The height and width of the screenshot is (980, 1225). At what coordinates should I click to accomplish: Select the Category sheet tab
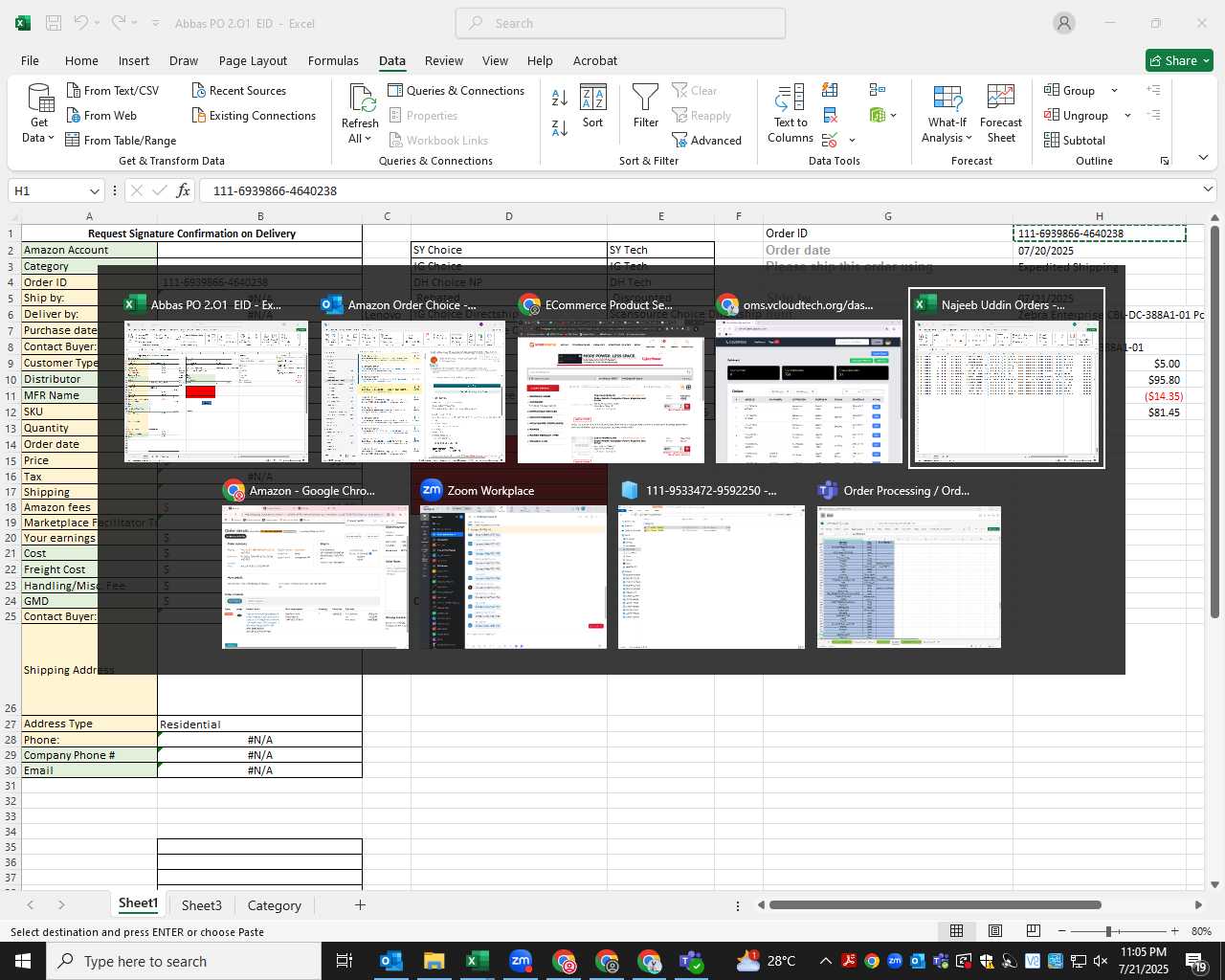point(275,905)
